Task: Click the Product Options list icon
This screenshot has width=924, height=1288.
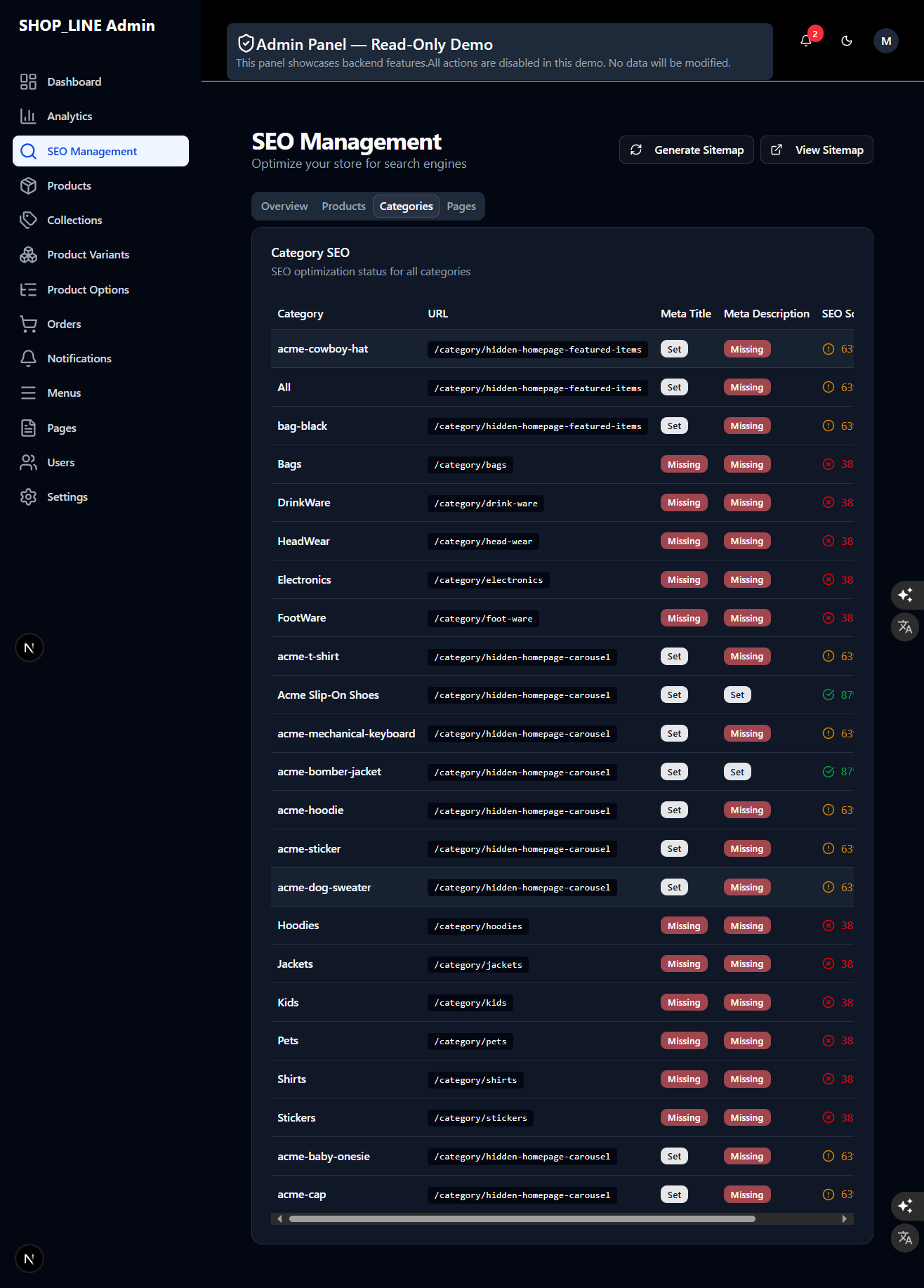Action: pyautogui.click(x=28, y=290)
